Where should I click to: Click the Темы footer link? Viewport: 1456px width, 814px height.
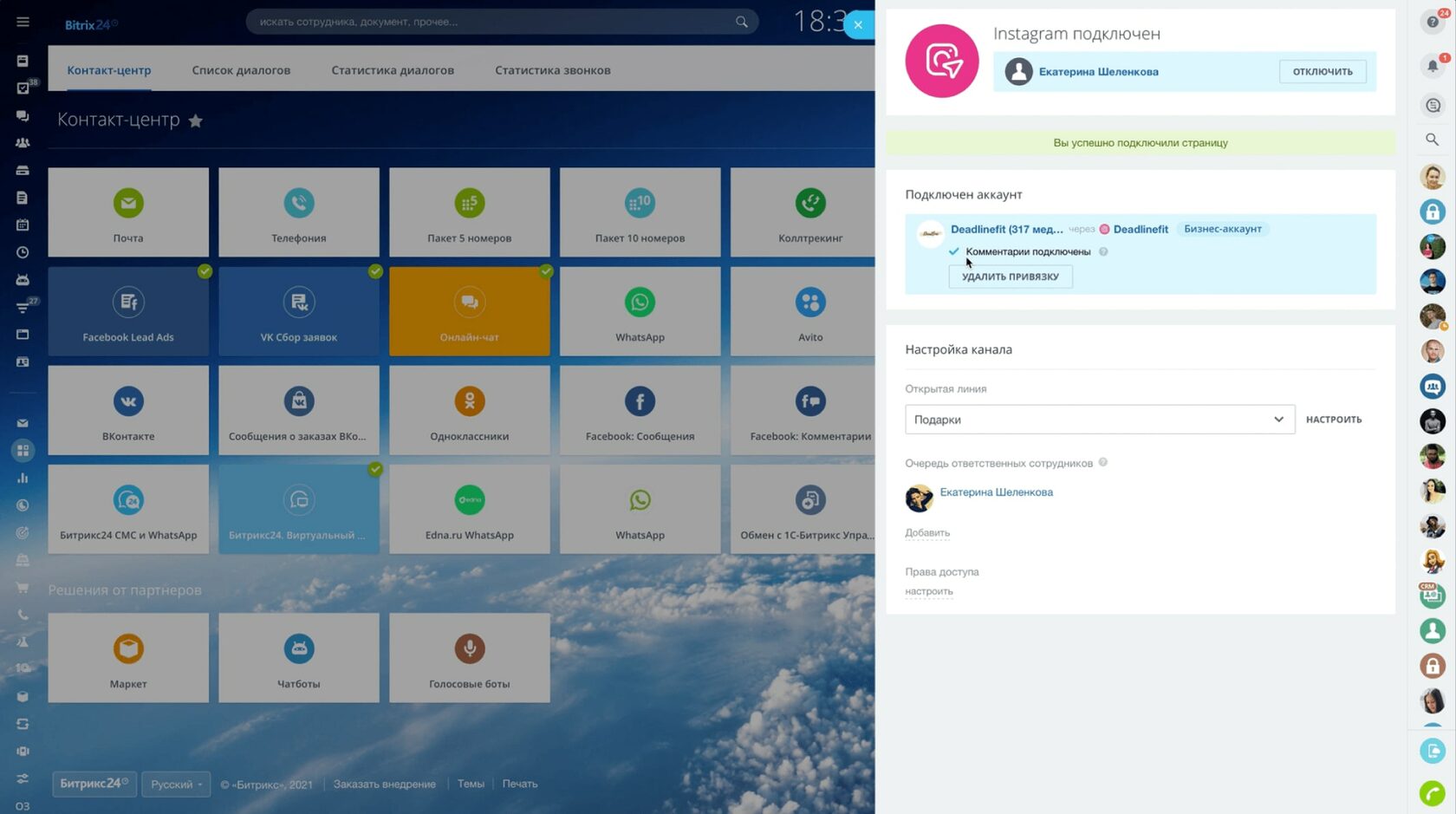(471, 785)
